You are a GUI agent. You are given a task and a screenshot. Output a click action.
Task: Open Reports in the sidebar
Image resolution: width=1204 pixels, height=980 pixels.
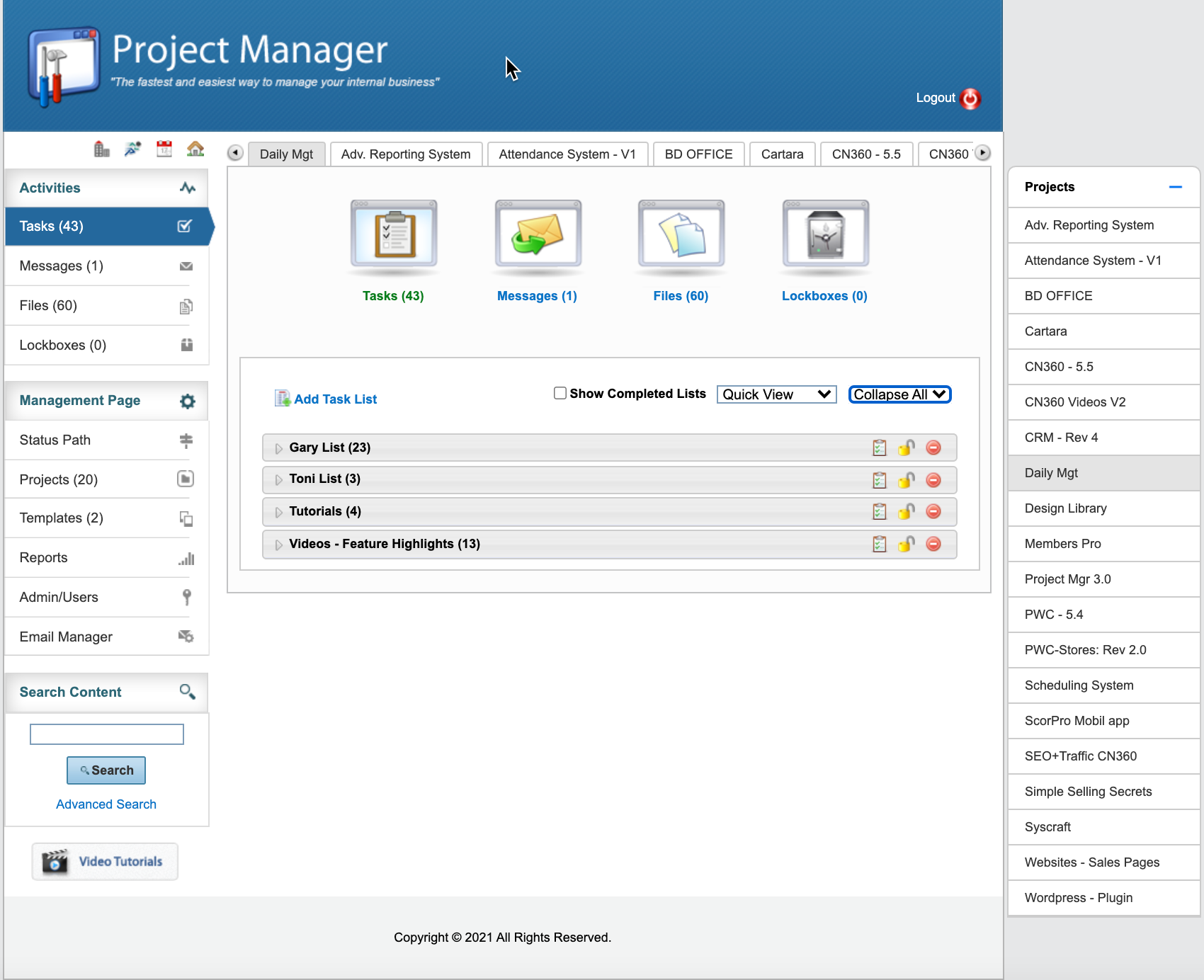(x=107, y=558)
